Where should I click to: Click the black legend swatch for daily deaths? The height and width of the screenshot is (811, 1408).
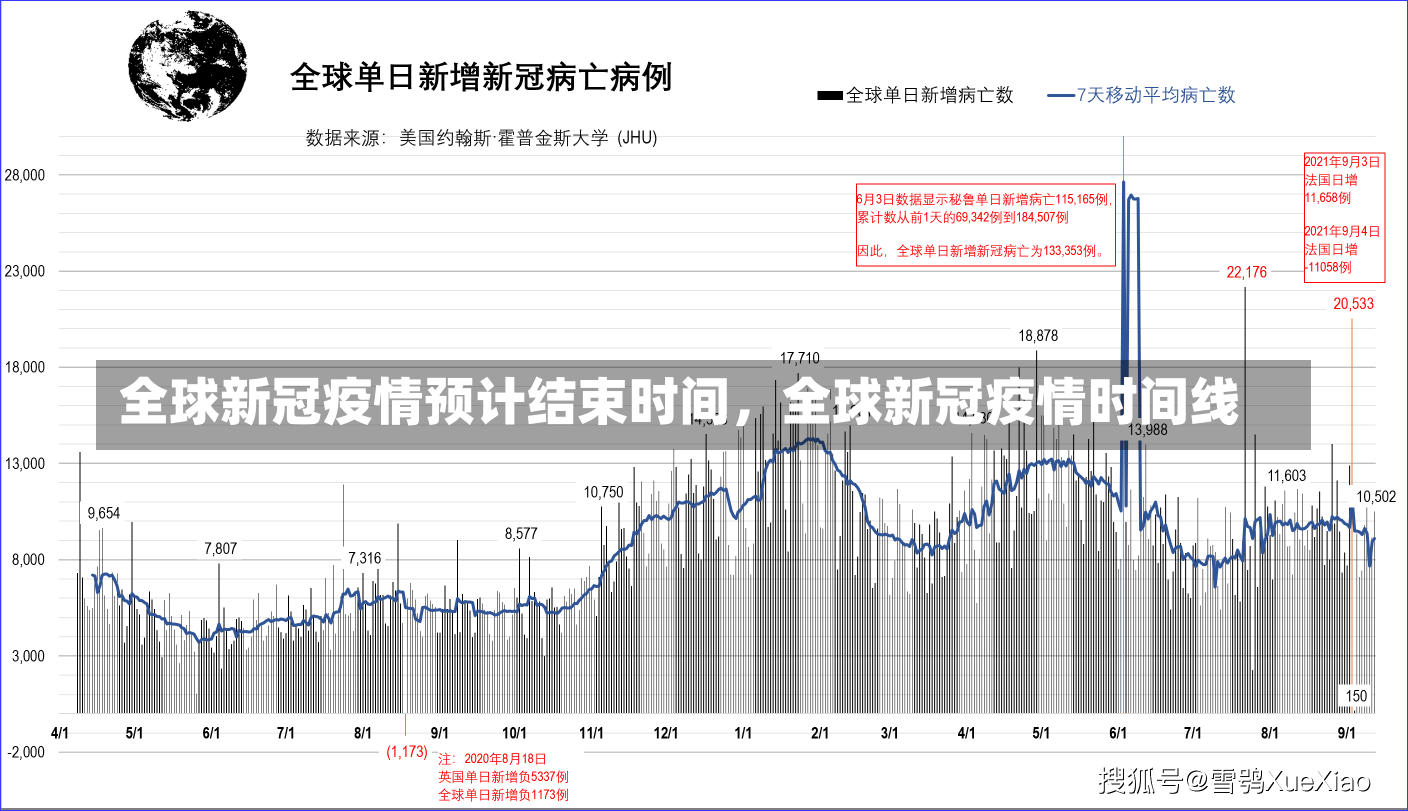pos(830,96)
